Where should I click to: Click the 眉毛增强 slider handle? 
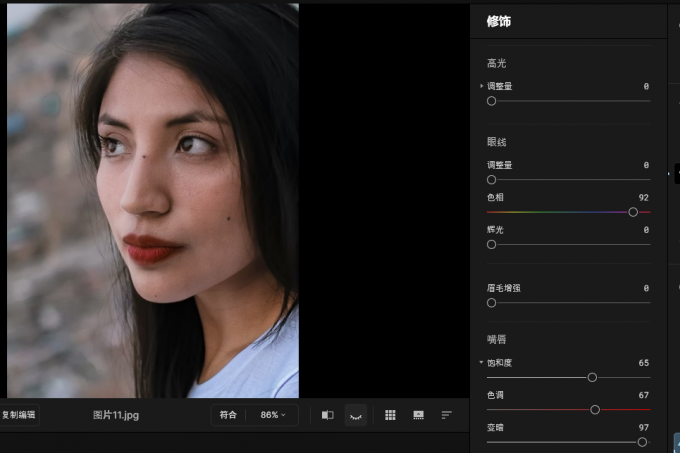coord(491,303)
